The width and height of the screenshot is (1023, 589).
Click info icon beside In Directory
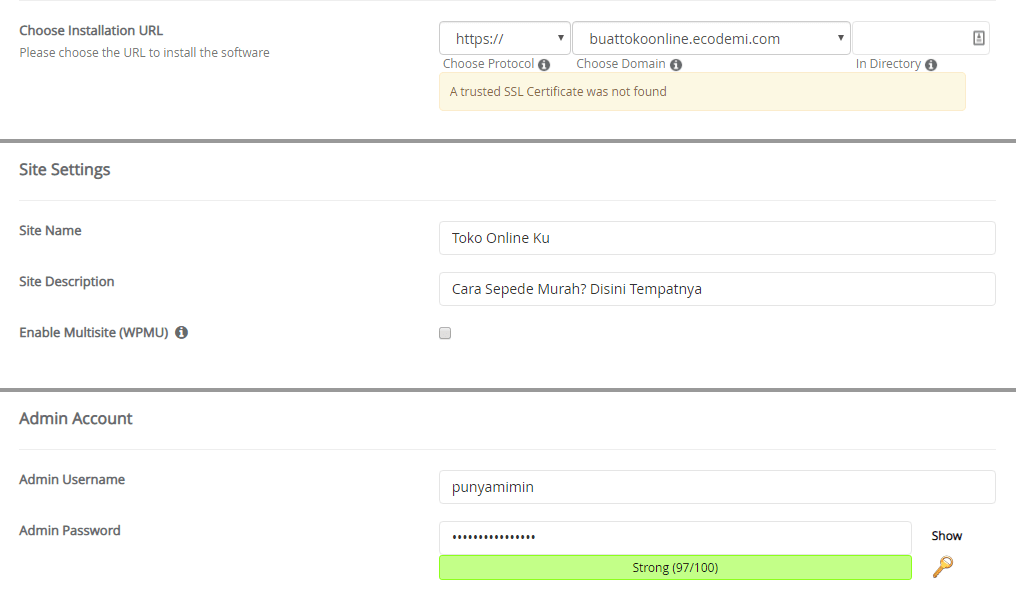931,65
